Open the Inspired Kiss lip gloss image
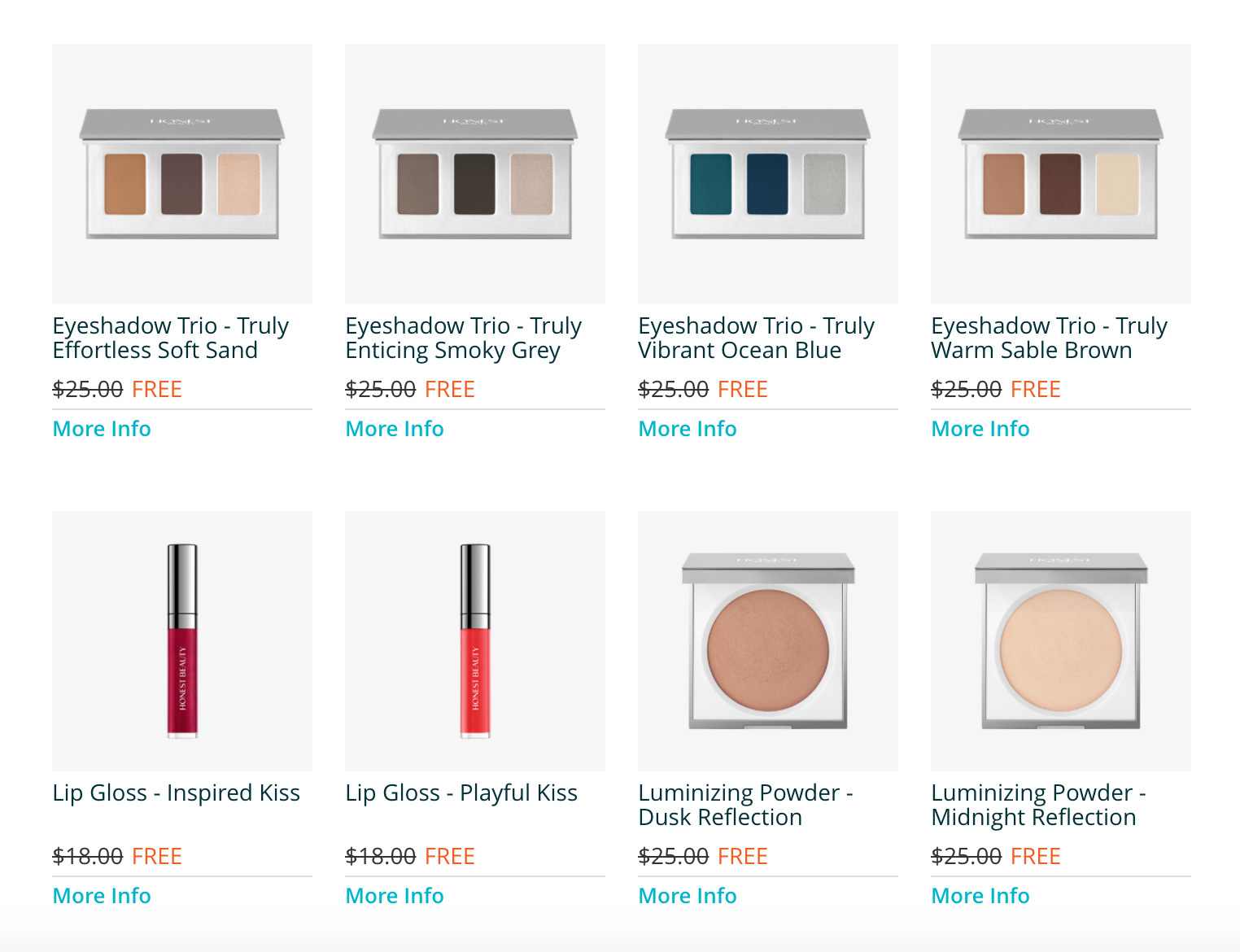1240x952 pixels. 182,641
